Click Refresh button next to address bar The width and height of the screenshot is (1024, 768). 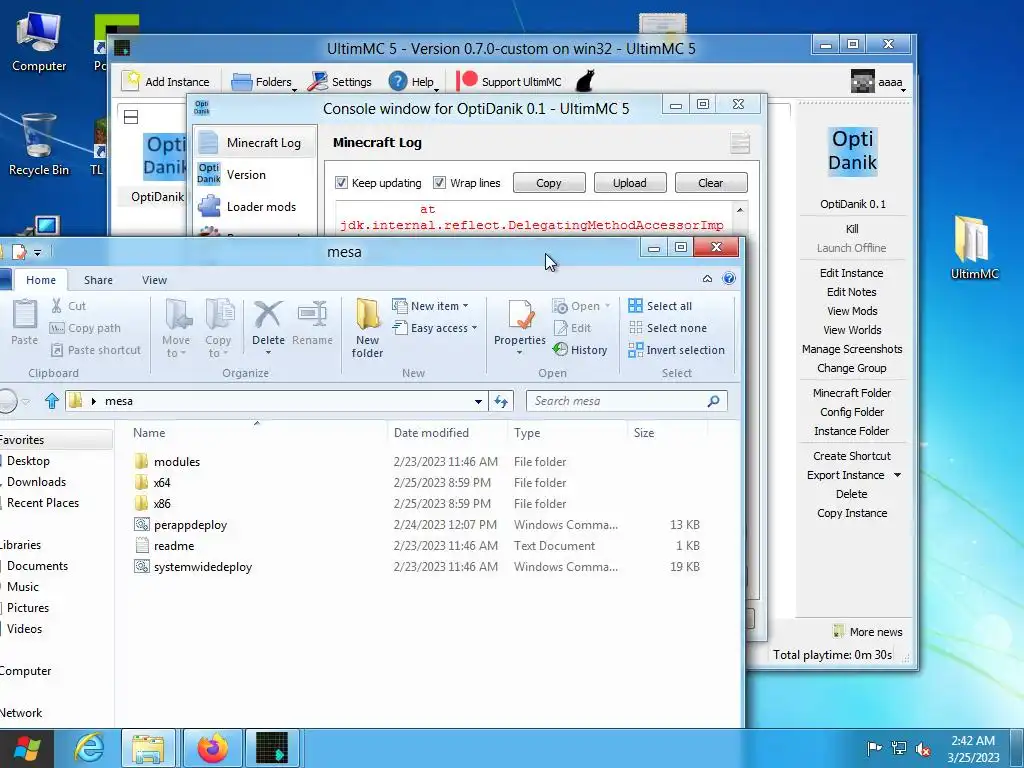tap(501, 401)
